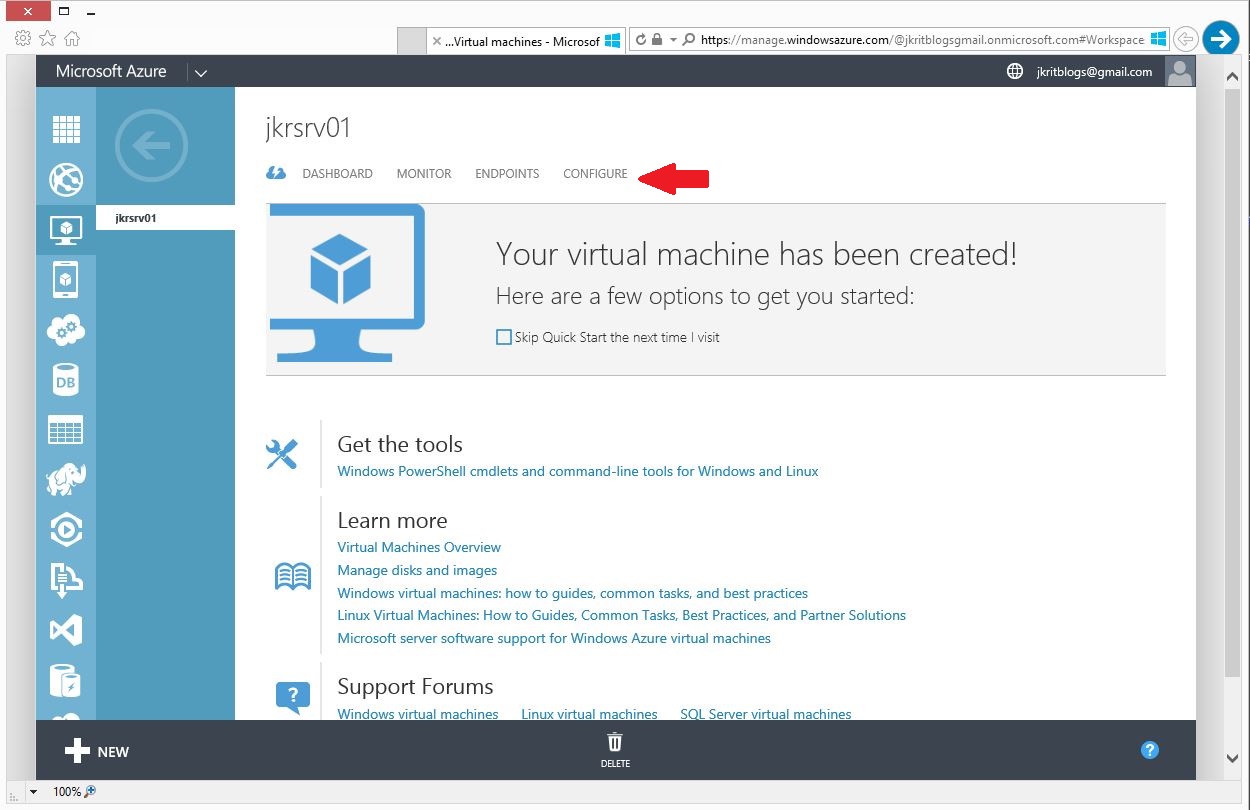Click the NEW button
Screen dimensions: 1250x810
pyautogui.click(x=97, y=751)
